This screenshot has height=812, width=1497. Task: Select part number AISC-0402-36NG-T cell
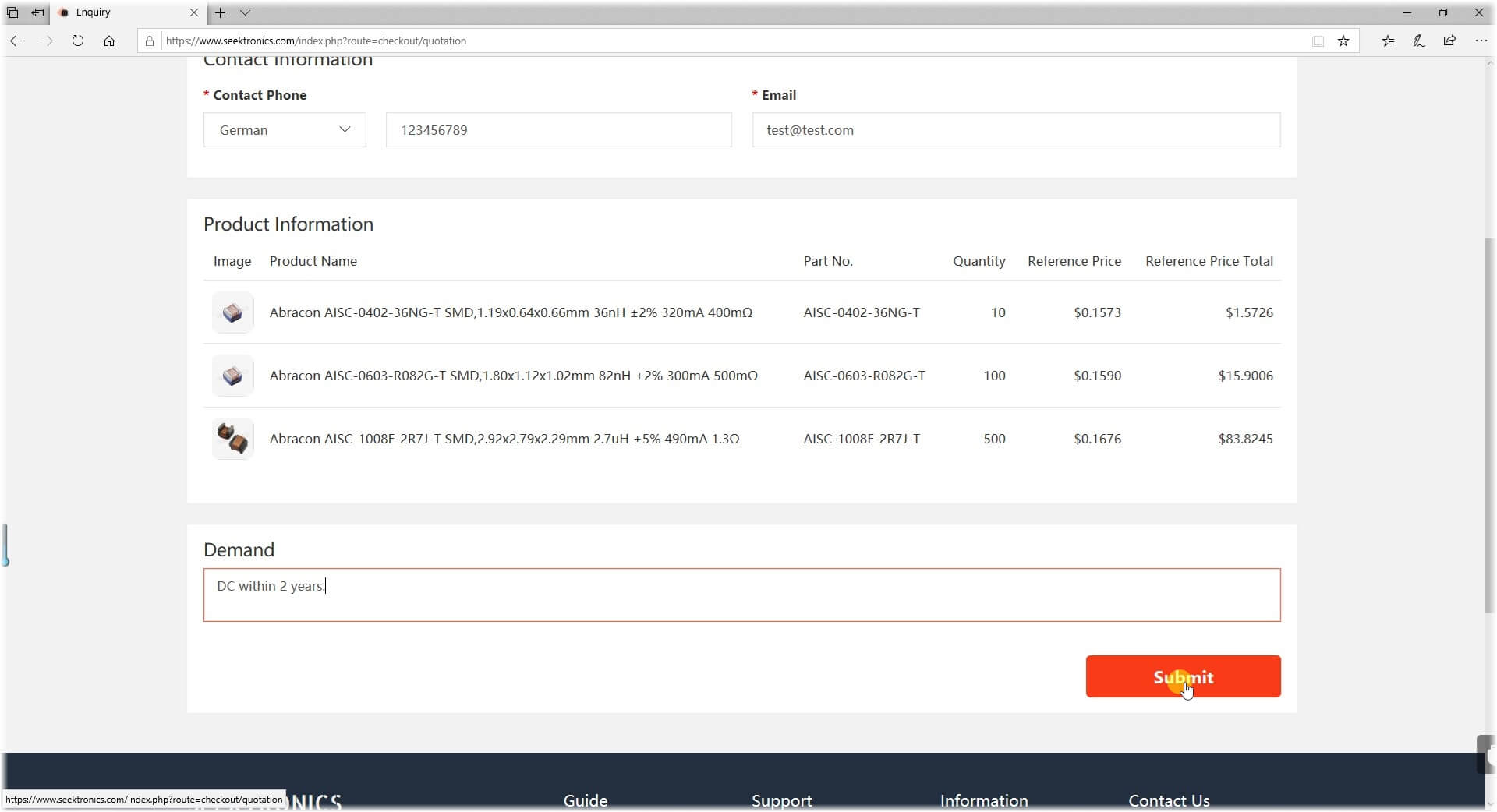pos(862,312)
